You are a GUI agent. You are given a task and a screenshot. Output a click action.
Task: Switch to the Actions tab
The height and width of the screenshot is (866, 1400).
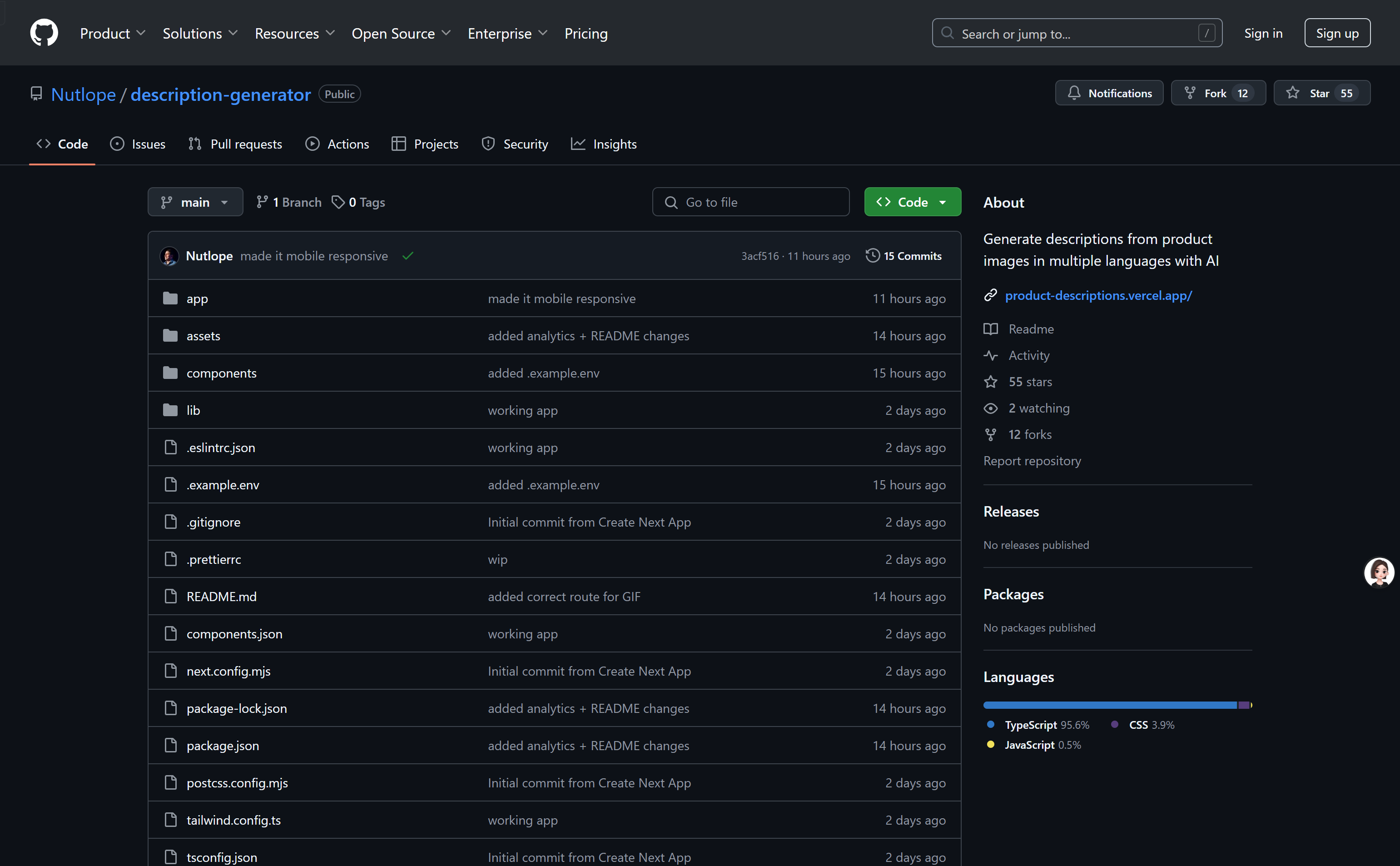tap(337, 144)
